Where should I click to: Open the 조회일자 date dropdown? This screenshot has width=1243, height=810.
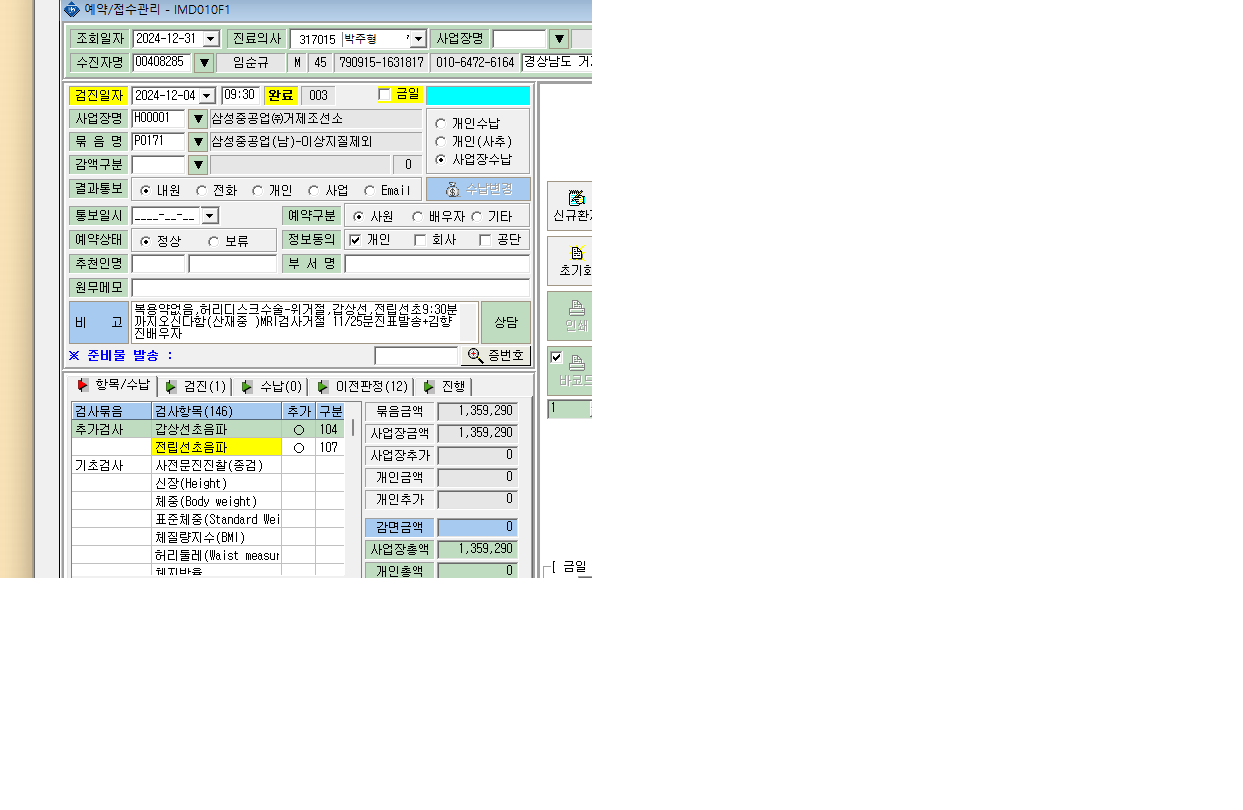pos(211,39)
